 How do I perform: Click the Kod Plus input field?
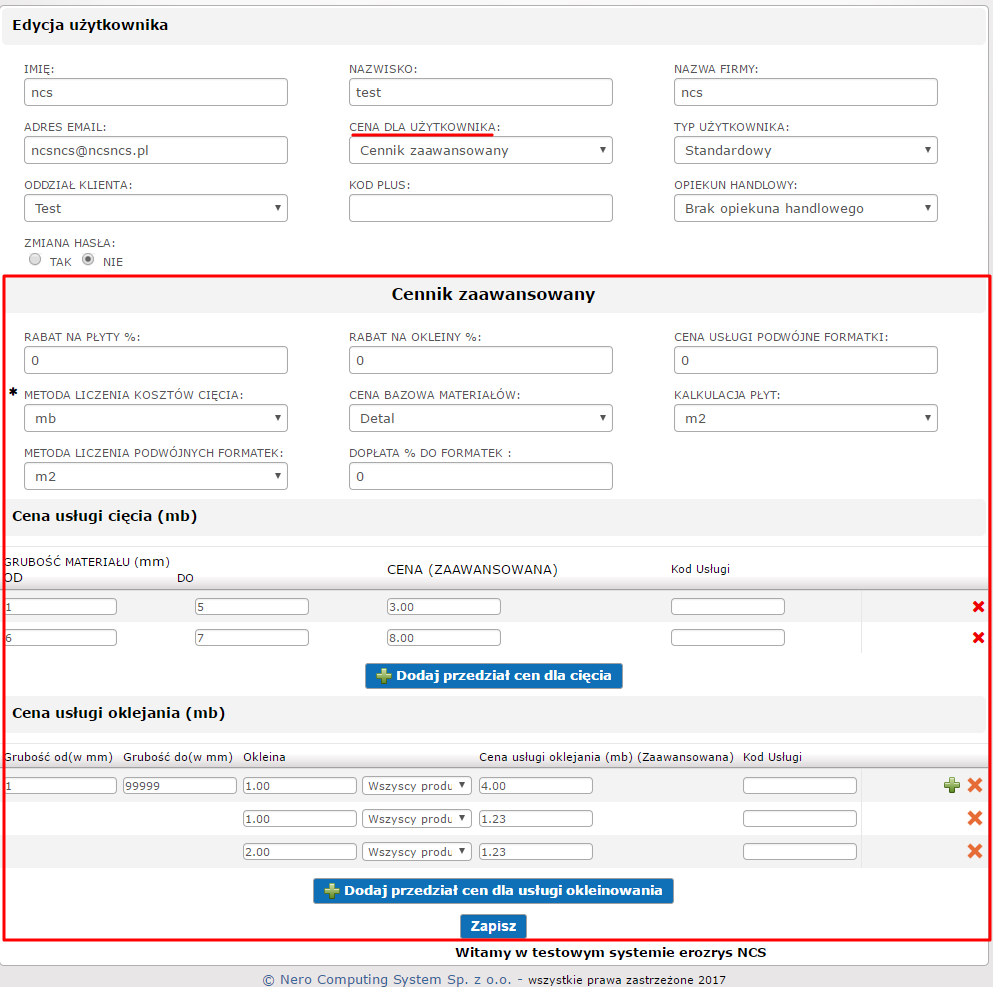(x=480, y=209)
